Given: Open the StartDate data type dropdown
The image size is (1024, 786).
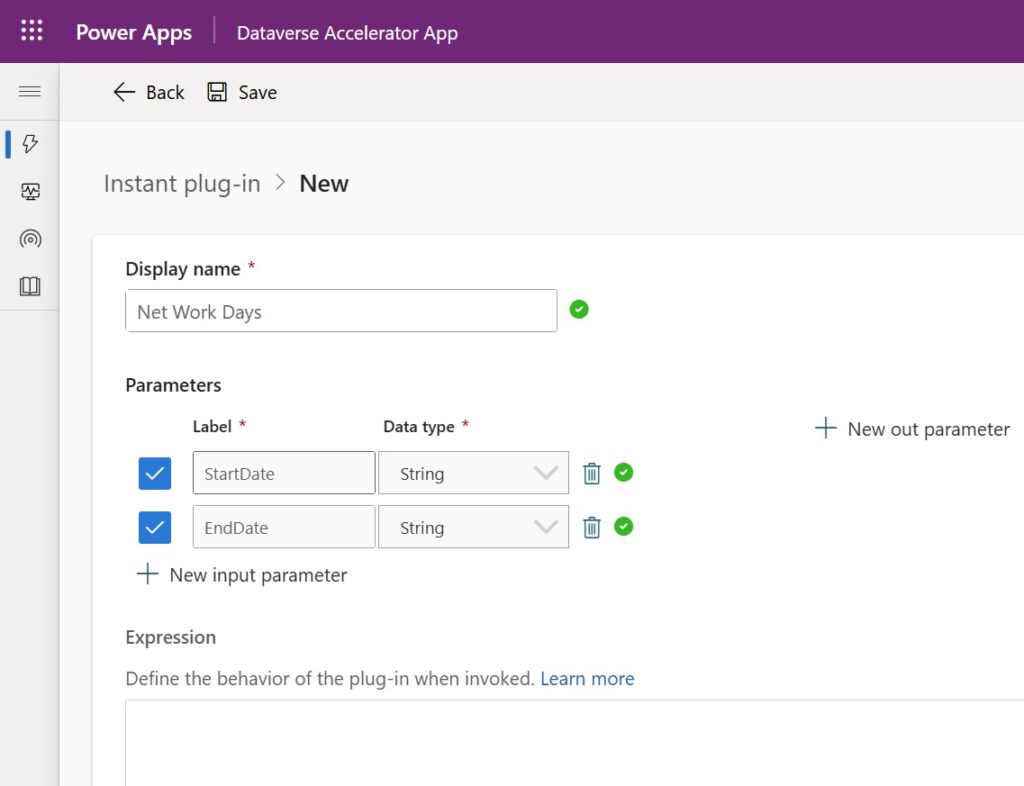Looking at the screenshot, I should (x=473, y=473).
